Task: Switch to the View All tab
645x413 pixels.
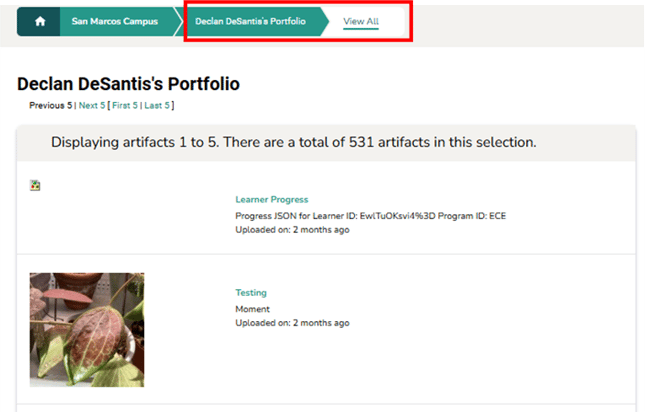Action: click(360, 21)
